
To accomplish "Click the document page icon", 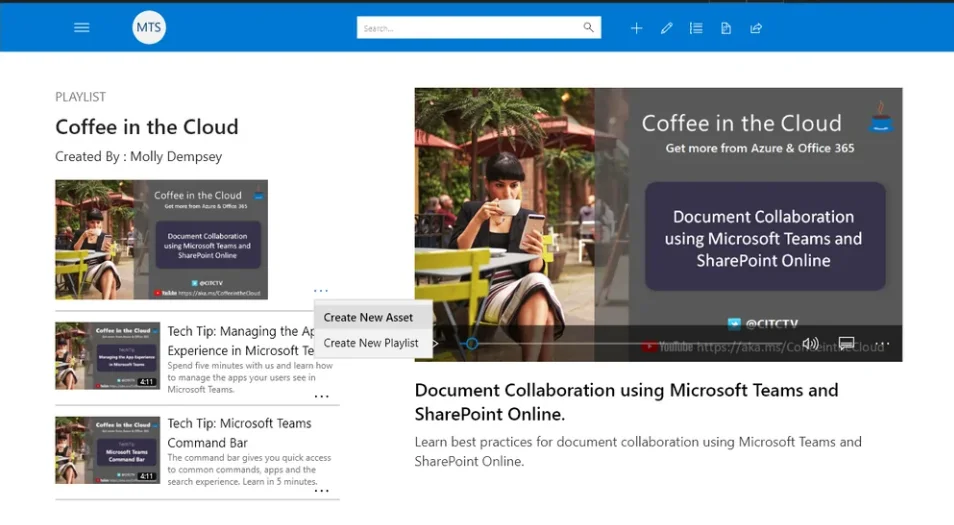I will tap(726, 28).
